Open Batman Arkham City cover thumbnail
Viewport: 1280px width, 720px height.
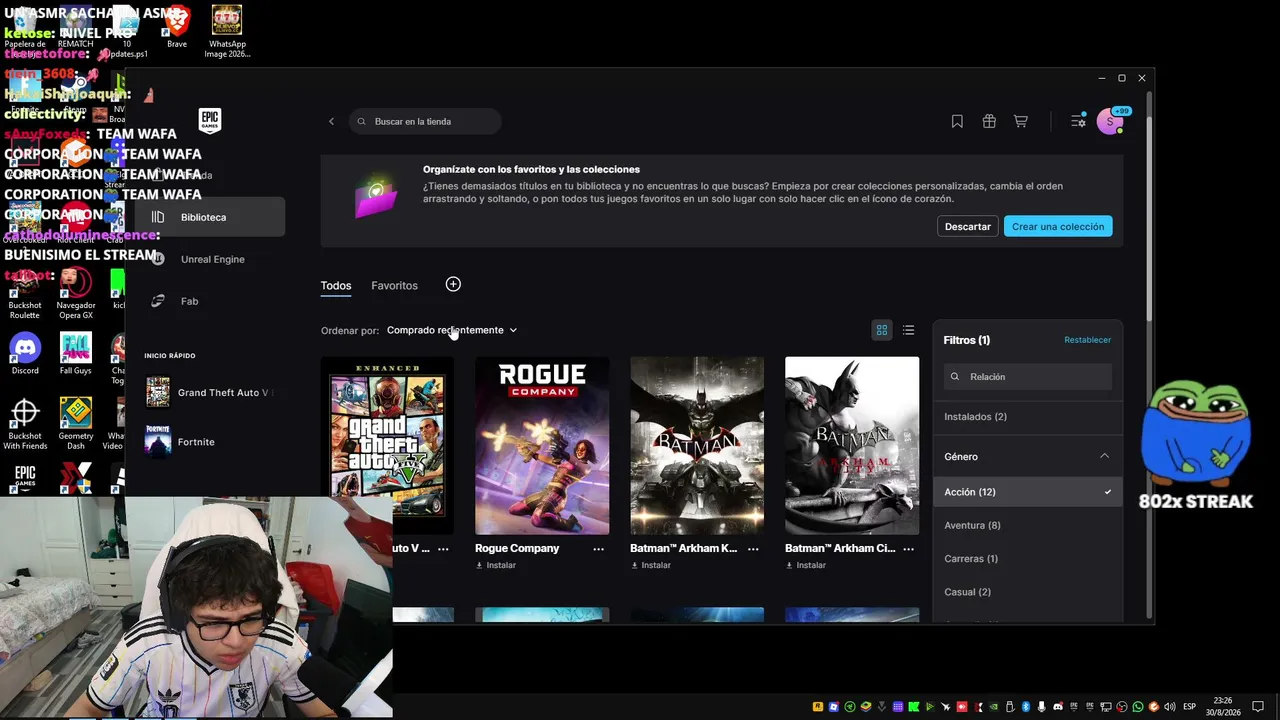click(852, 446)
